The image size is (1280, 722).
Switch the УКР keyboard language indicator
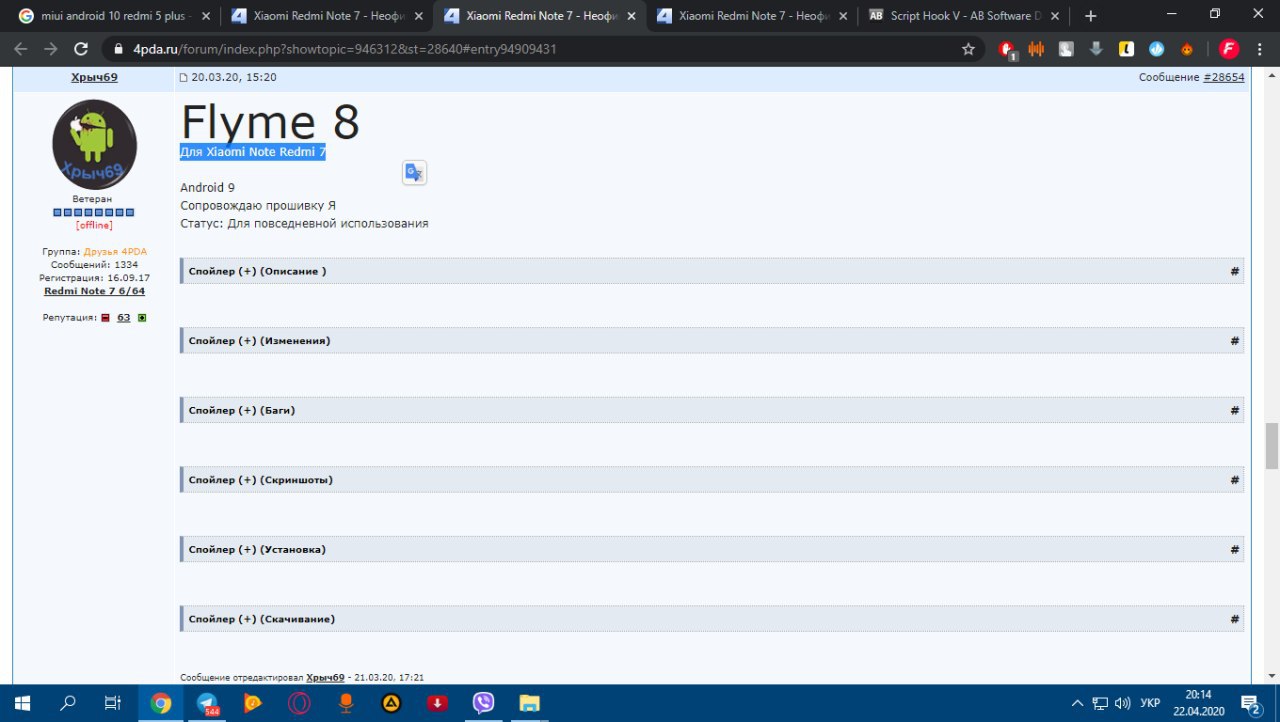click(1150, 703)
